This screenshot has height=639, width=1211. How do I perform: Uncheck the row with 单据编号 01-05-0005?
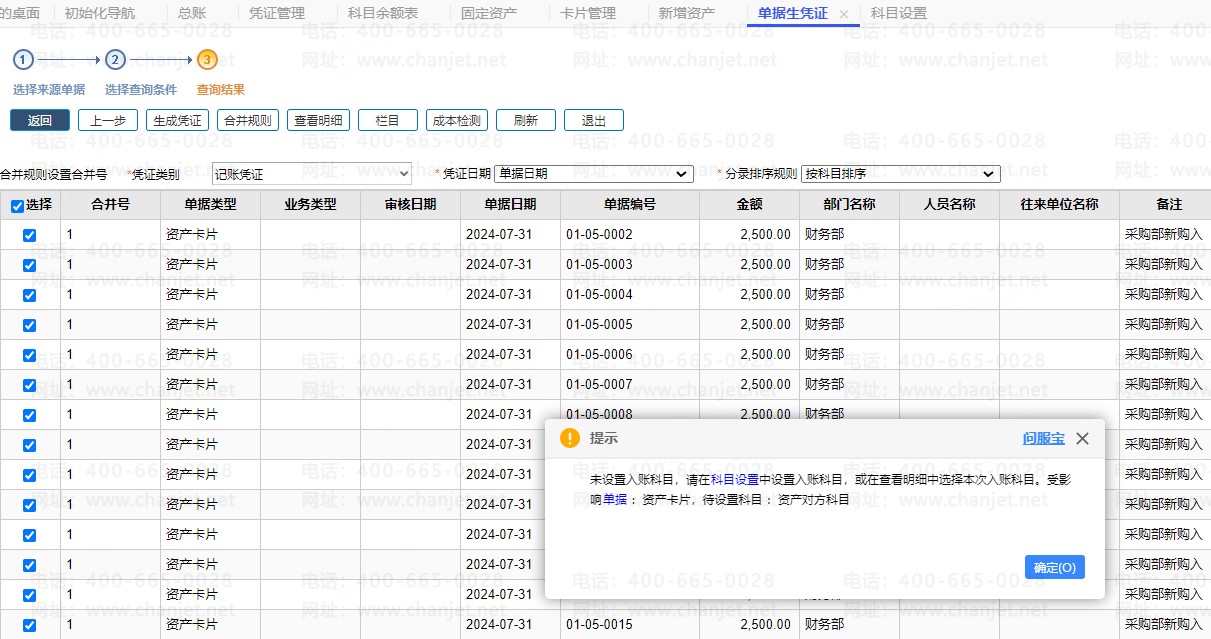29,325
